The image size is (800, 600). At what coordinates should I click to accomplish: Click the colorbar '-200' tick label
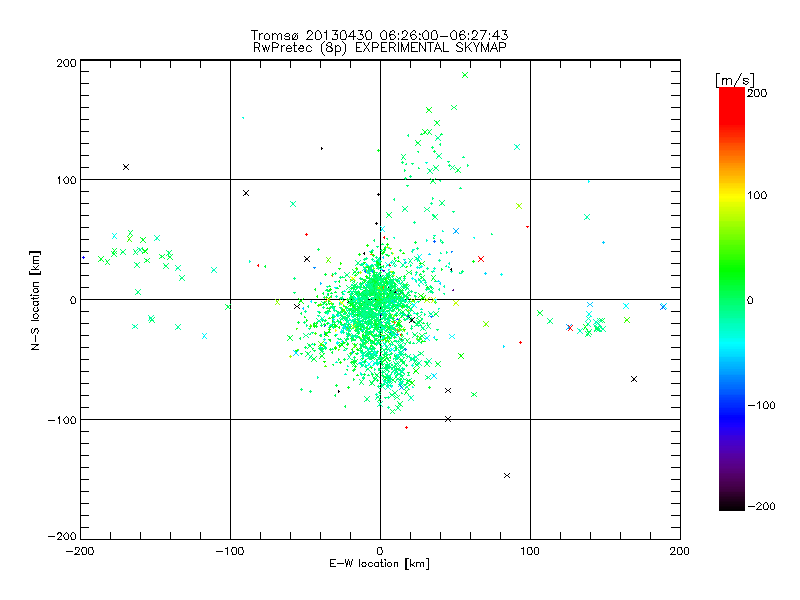coord(761,507)
